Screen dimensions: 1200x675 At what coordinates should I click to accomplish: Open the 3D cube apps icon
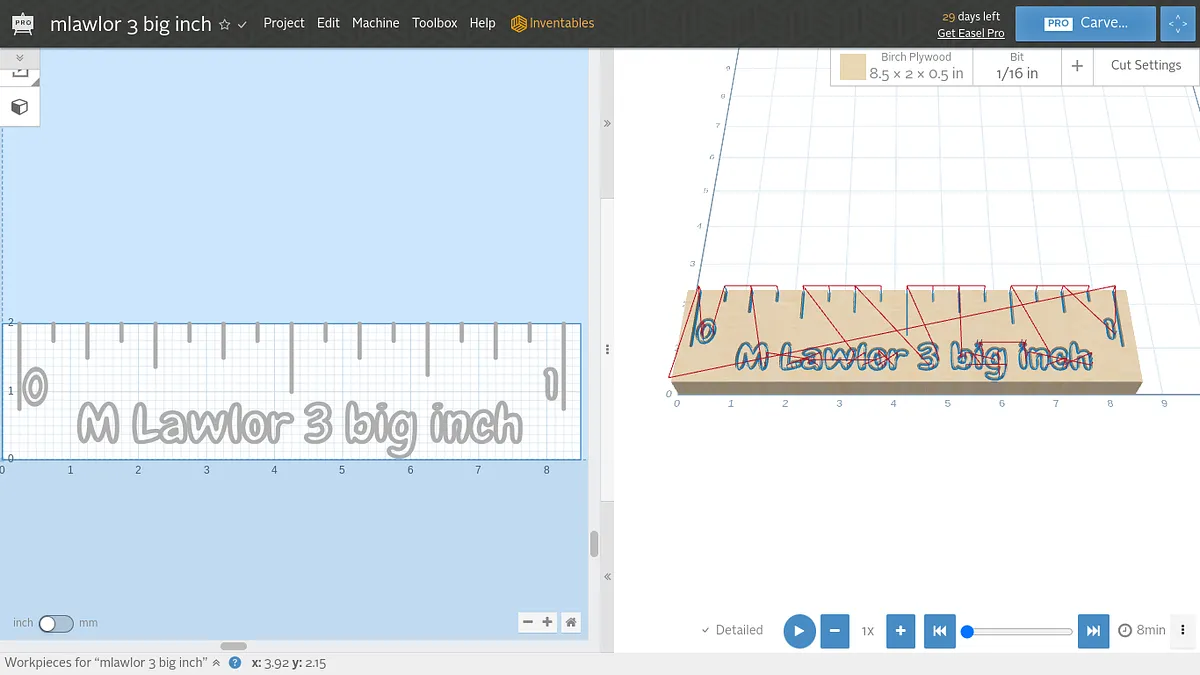19,106
